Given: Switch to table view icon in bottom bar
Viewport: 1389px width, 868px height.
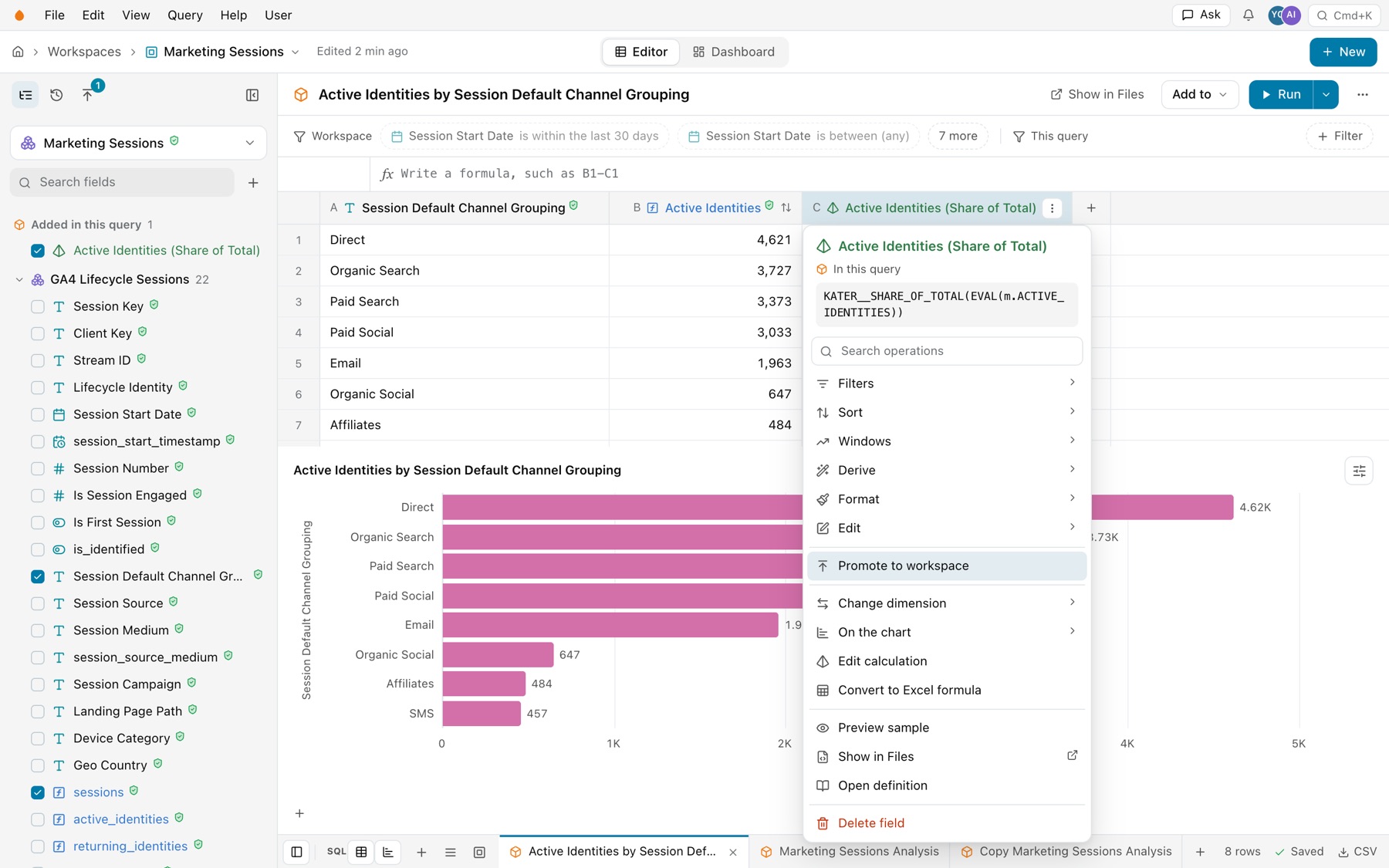Looking at the screenshot, I should 361,852.
